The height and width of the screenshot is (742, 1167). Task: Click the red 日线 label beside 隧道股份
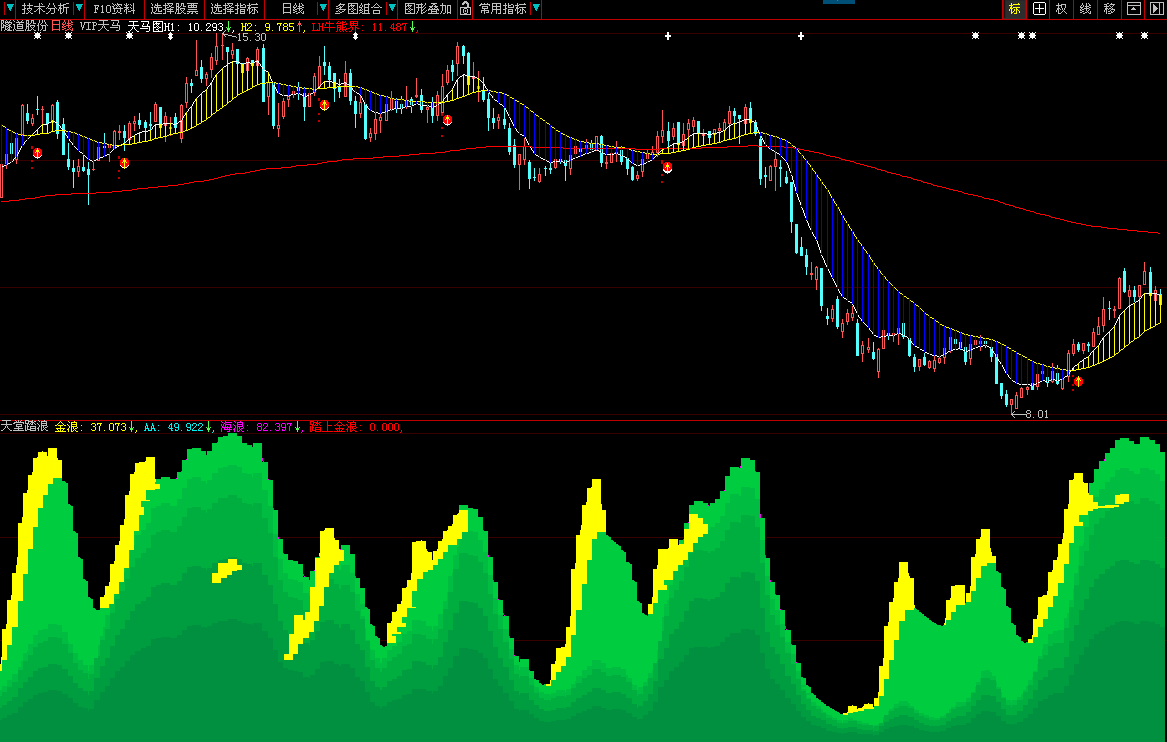62,26
